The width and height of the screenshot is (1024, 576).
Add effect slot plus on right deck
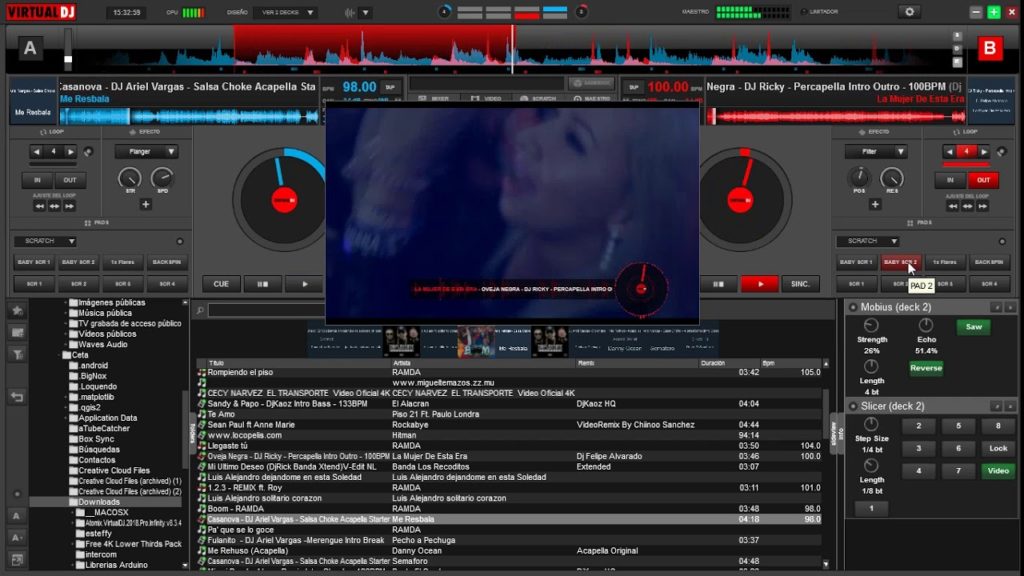tap(875, 204)
